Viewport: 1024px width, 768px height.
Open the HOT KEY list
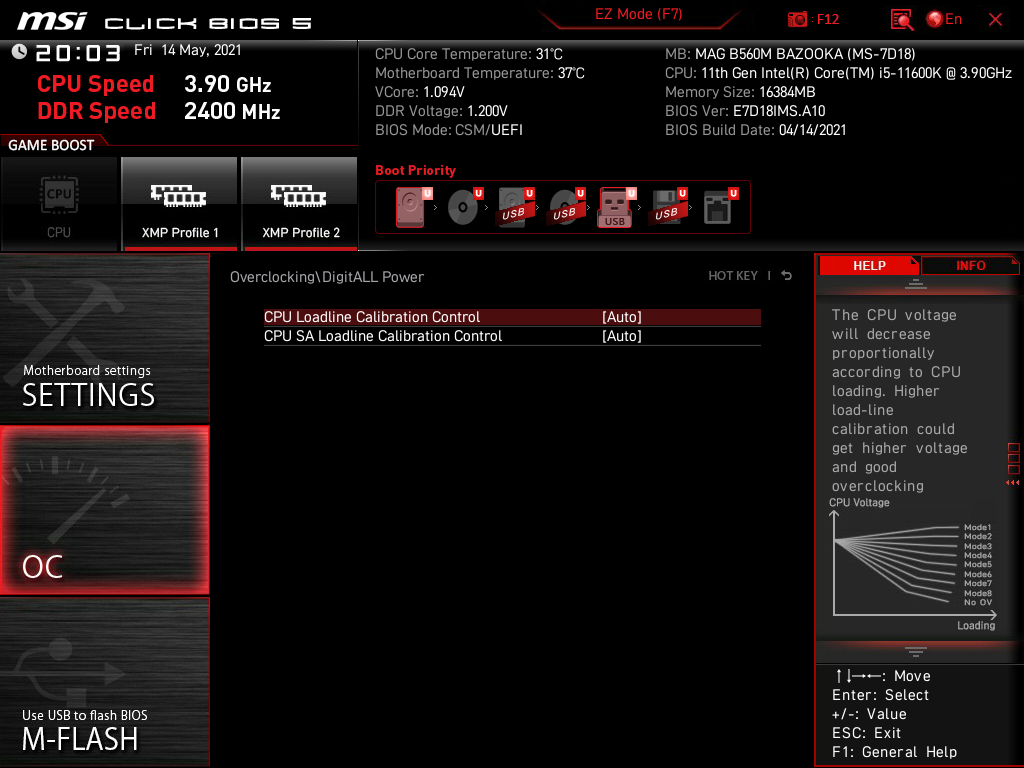pos(733,276)
